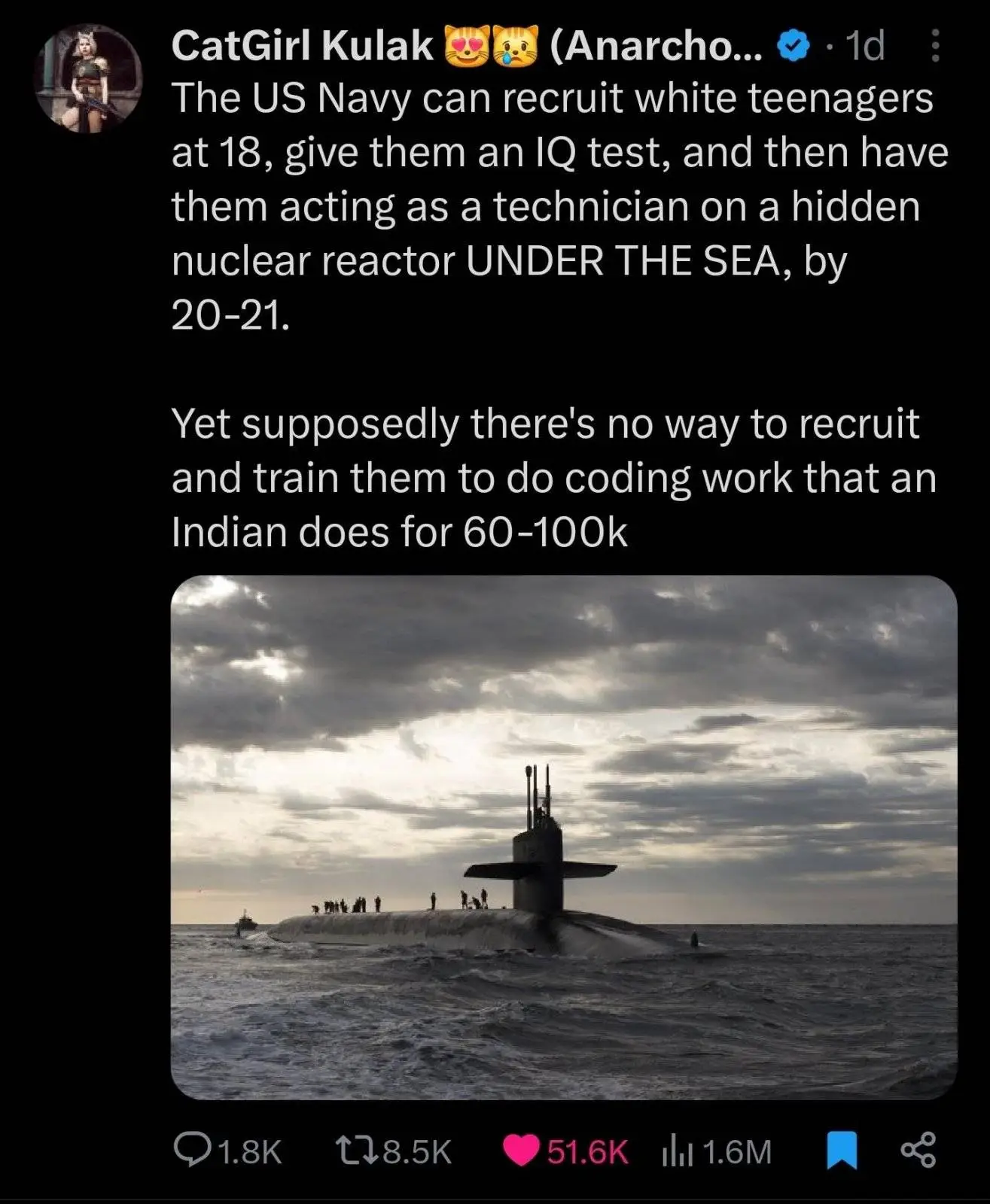Unlike the post via the pink heart
This screenshot has width=990, height=1204.
[x=521, y=1151]
